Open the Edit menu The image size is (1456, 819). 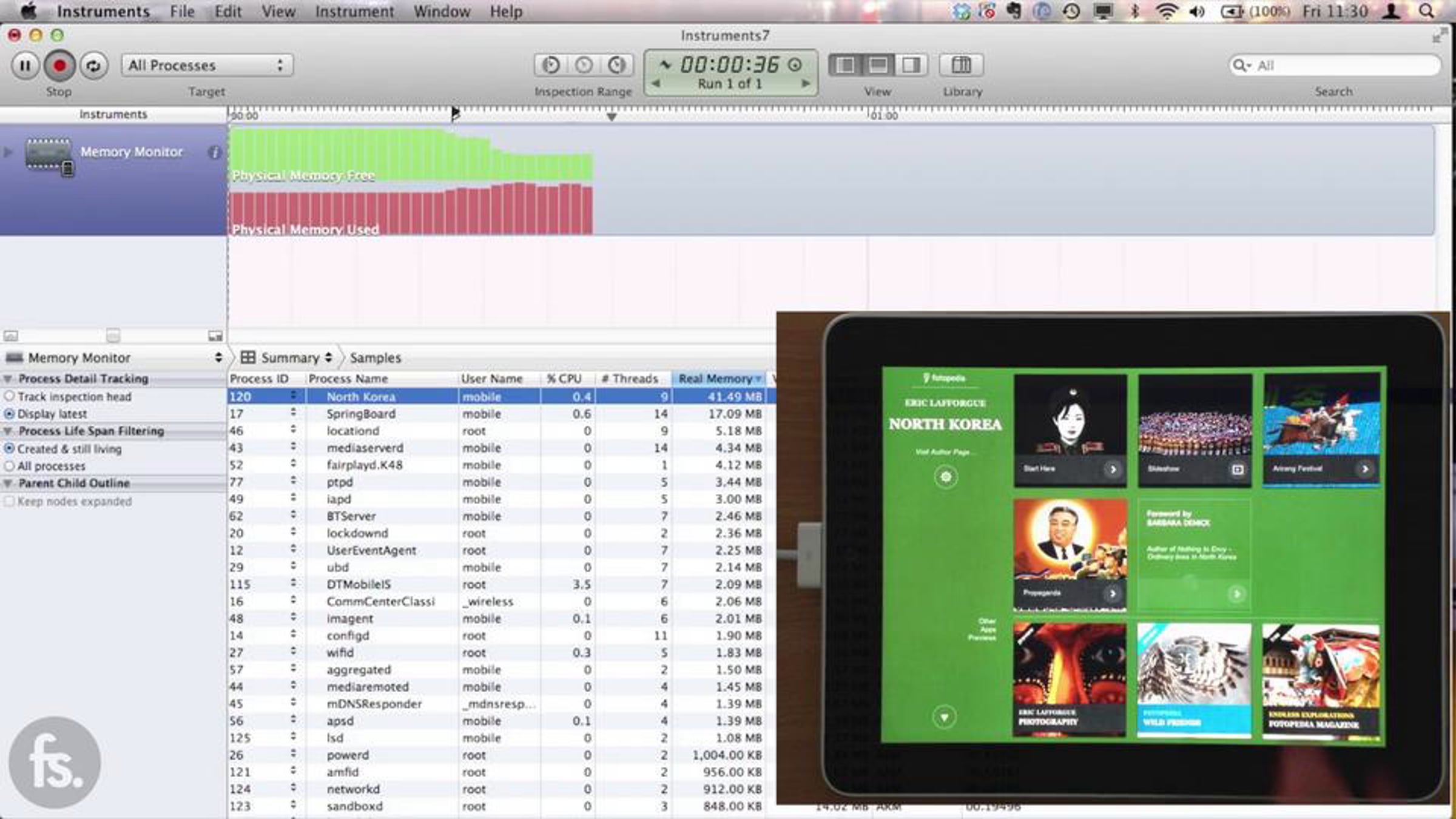coord(228,11)
